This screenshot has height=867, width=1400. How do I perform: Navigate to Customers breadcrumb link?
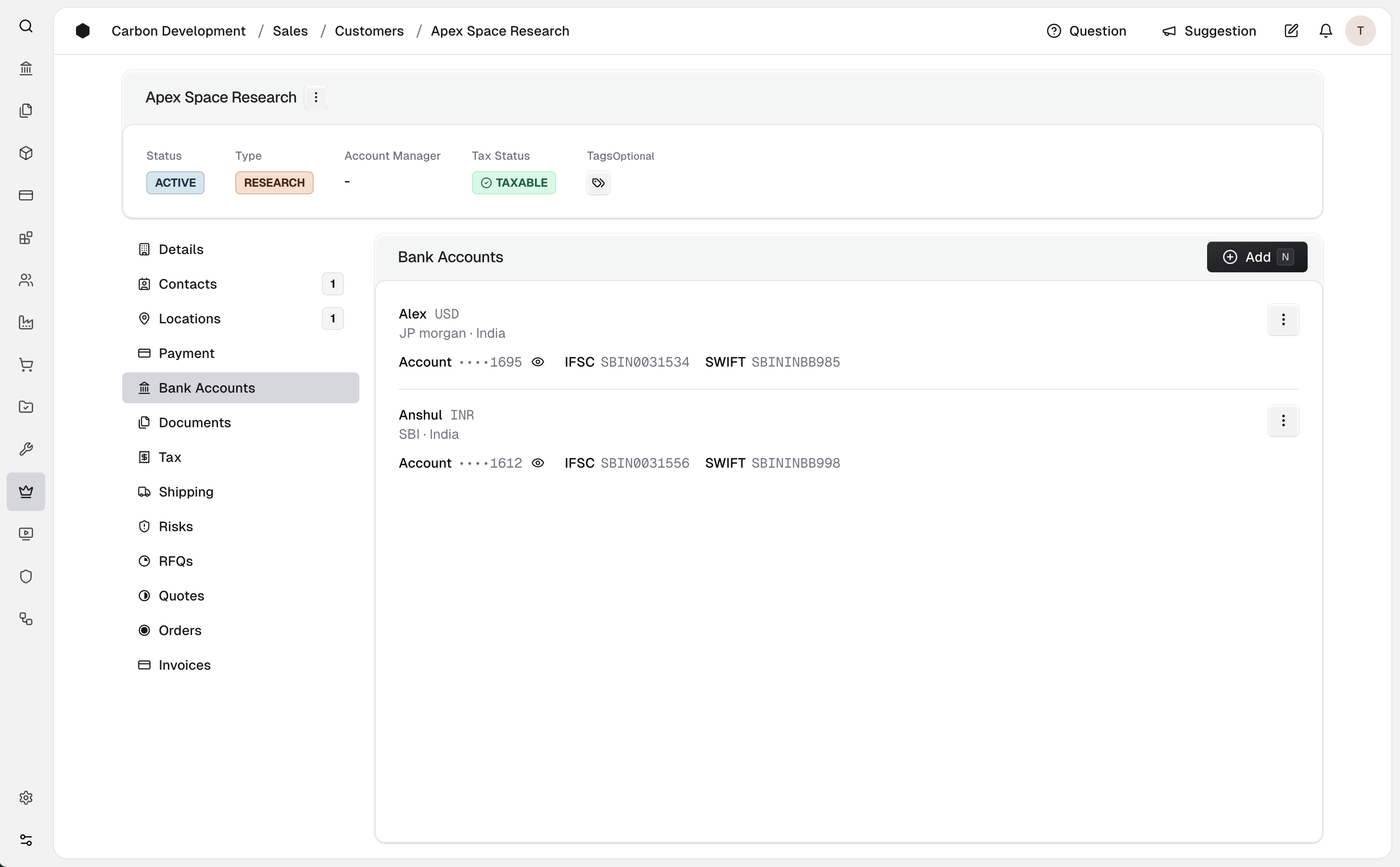pos(369,31)
